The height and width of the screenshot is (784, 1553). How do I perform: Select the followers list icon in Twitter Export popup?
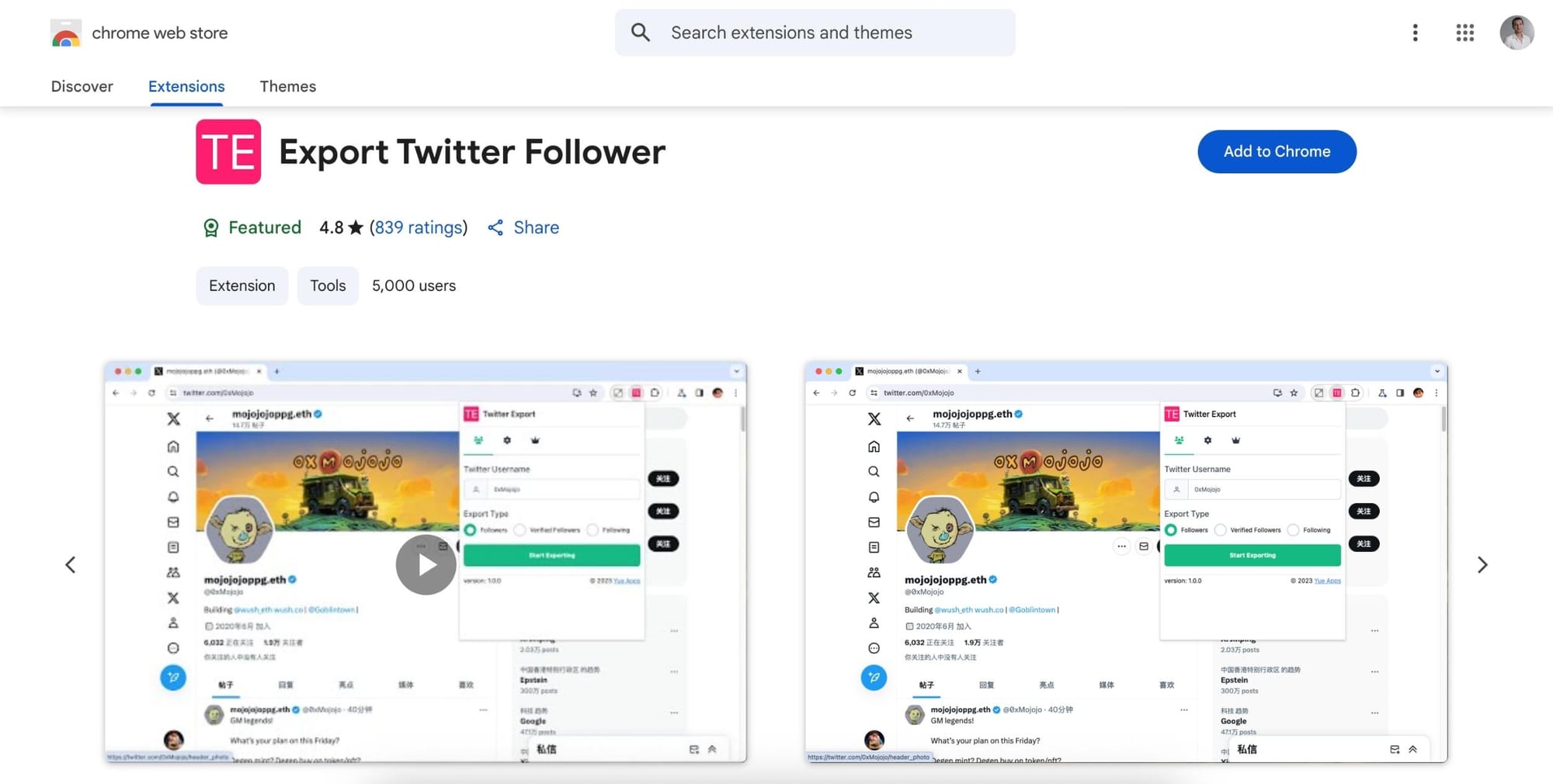(x=478, y=440)
